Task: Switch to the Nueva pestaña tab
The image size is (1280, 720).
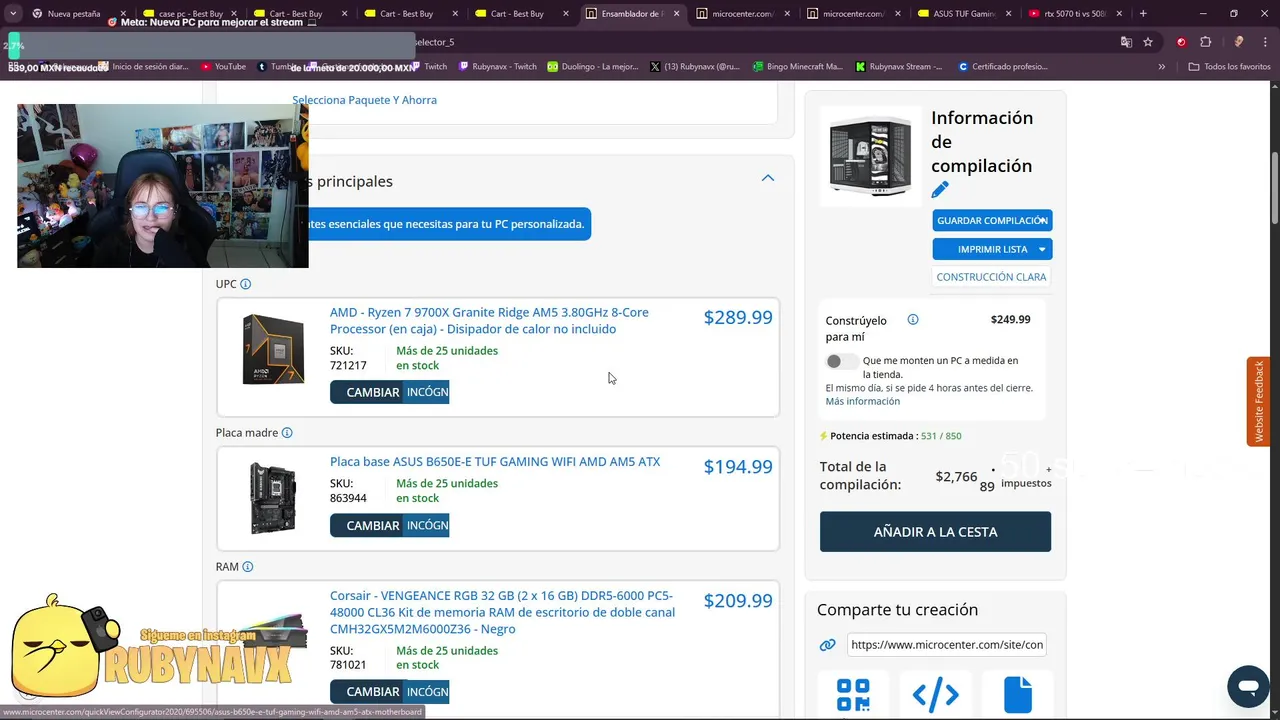Action: coord(74,14)
